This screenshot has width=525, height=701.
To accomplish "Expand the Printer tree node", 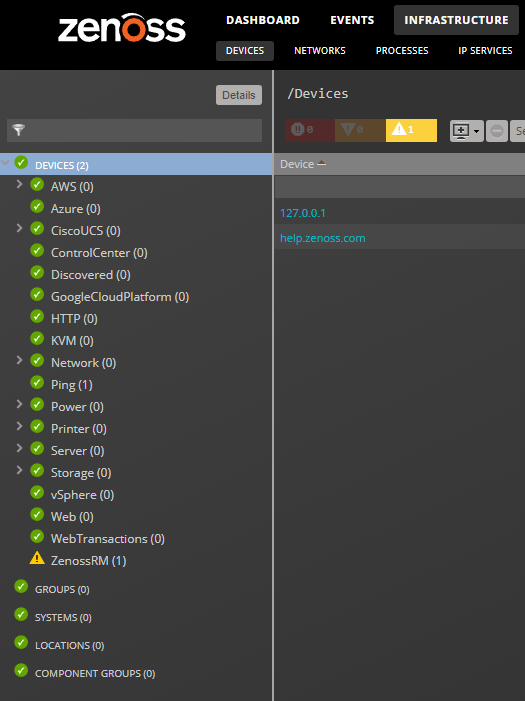I will 19,427.
